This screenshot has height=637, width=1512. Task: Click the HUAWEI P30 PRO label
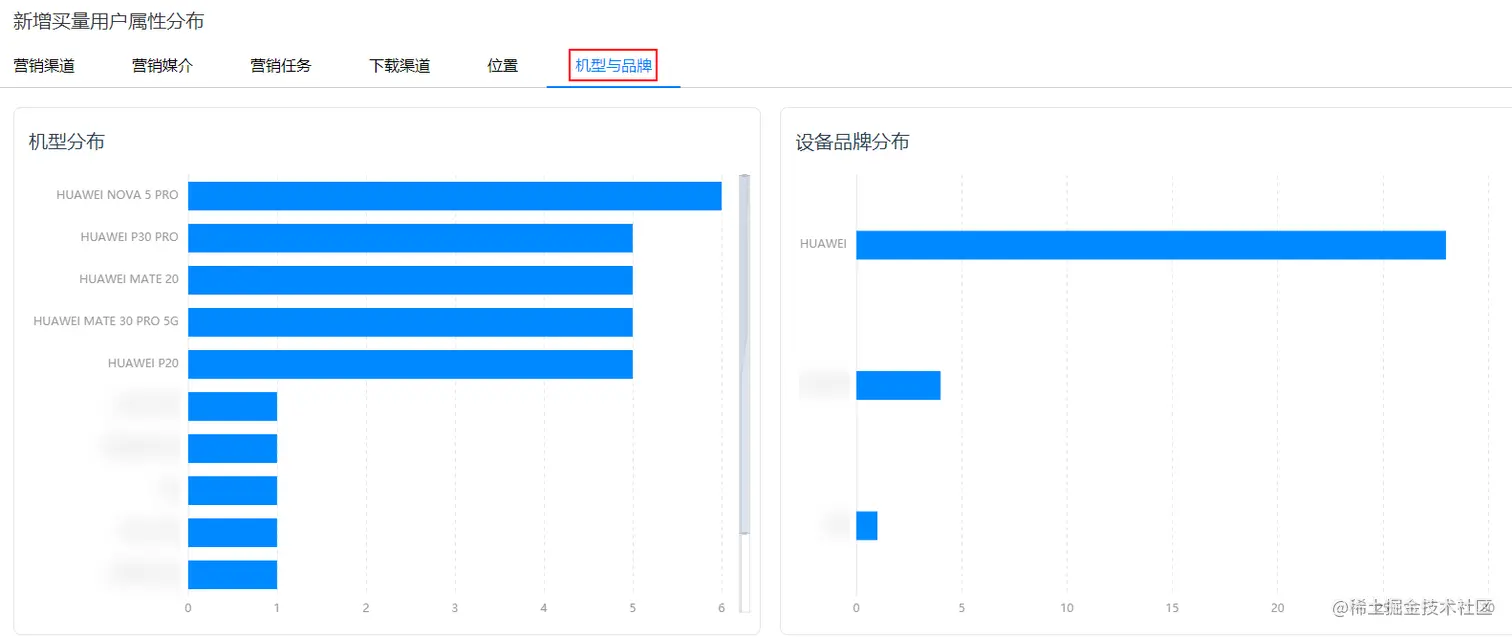pos(130,237)
